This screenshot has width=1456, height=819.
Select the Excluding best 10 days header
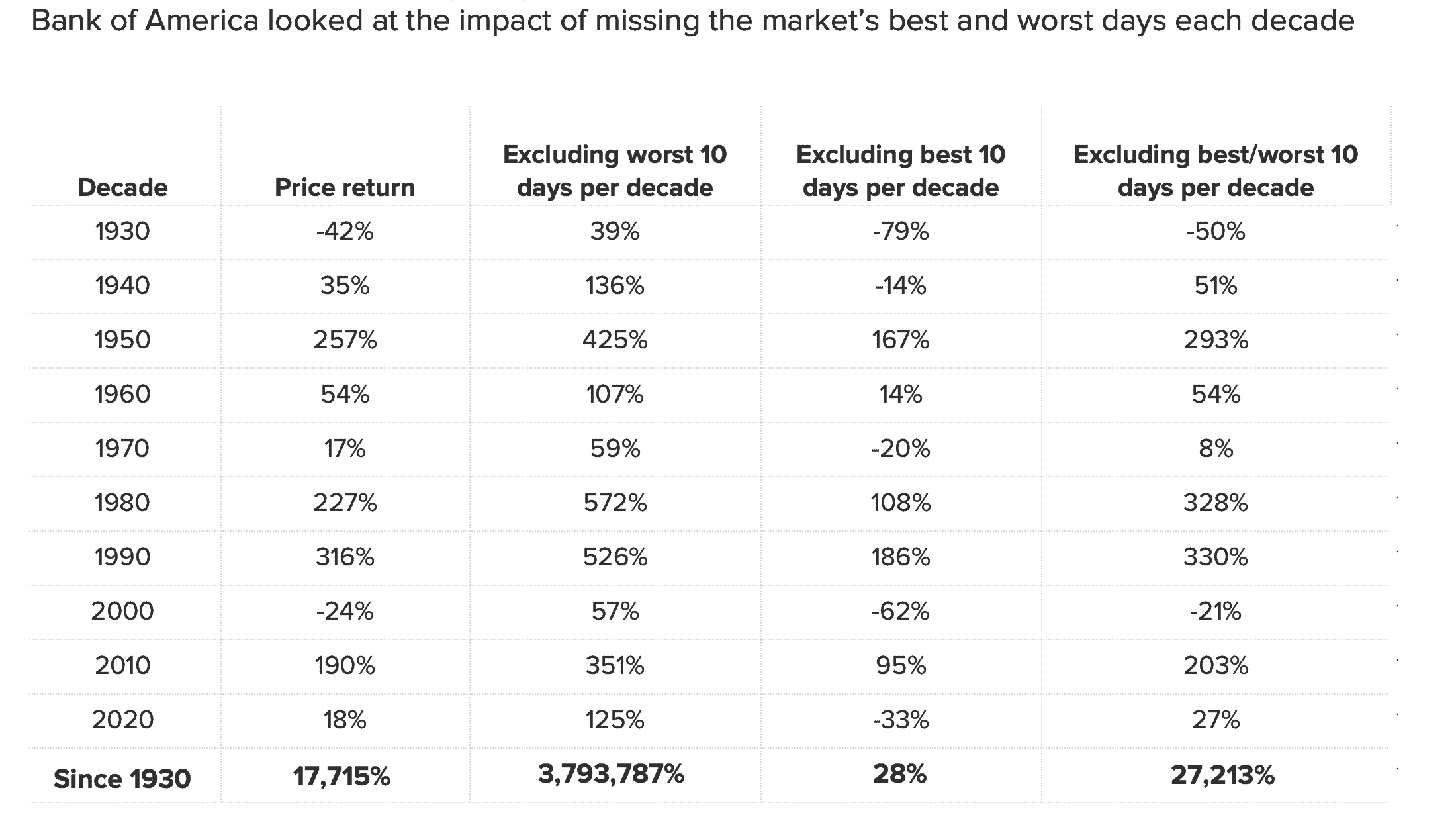click(x=901, y=171)
